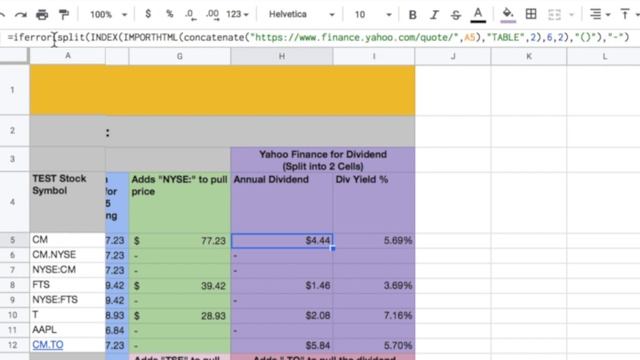Select row 5 header
This screenshot has height=360, width=640.
tap(13, 240)
